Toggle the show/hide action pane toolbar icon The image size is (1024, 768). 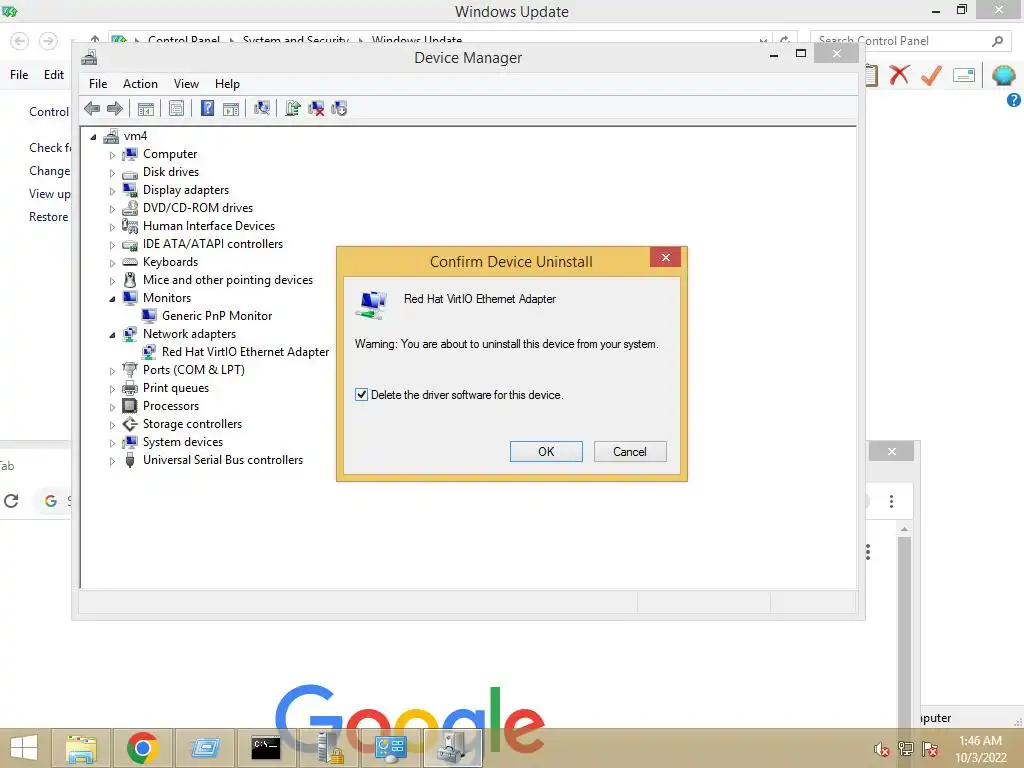click(x=231, y=108)
